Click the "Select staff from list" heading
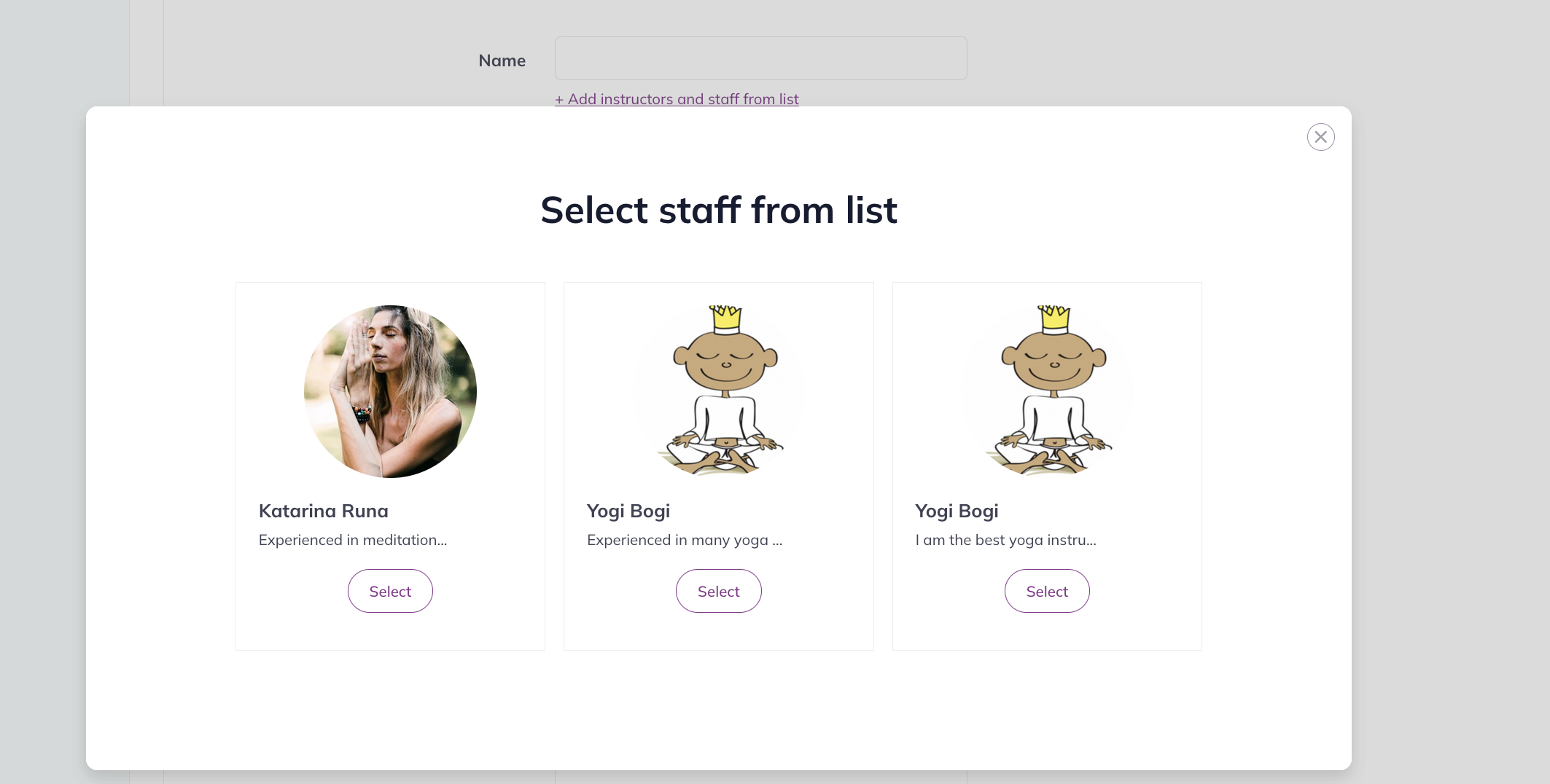 [x=719, y=210]
